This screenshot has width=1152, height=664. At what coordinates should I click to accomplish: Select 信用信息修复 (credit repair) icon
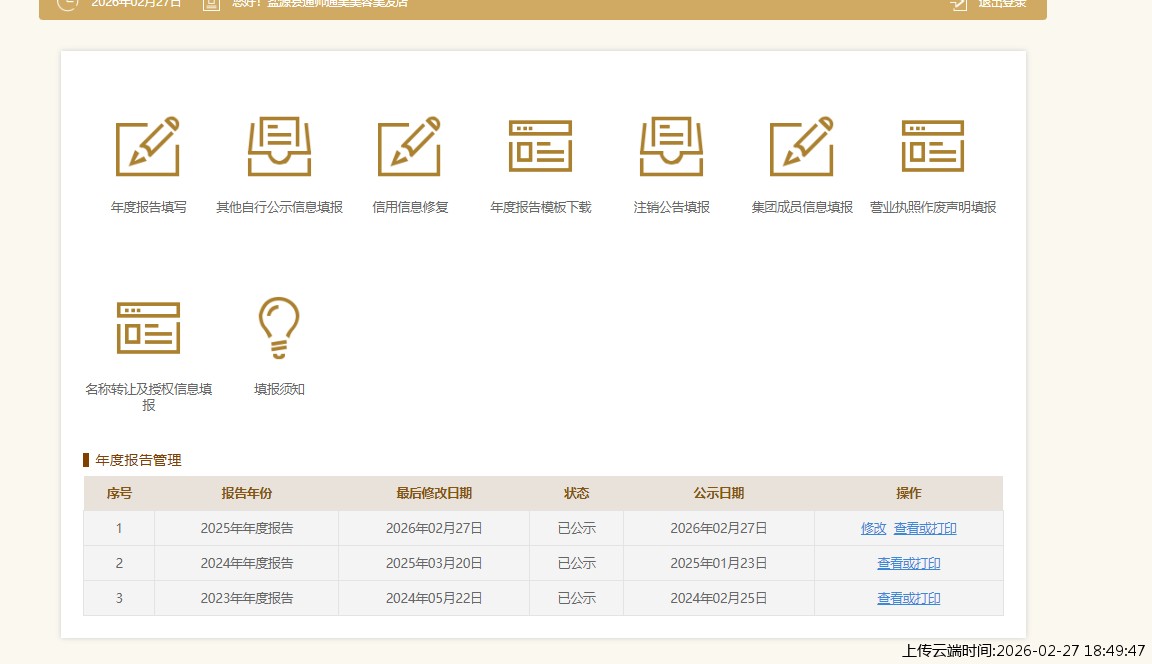[409, 146]
